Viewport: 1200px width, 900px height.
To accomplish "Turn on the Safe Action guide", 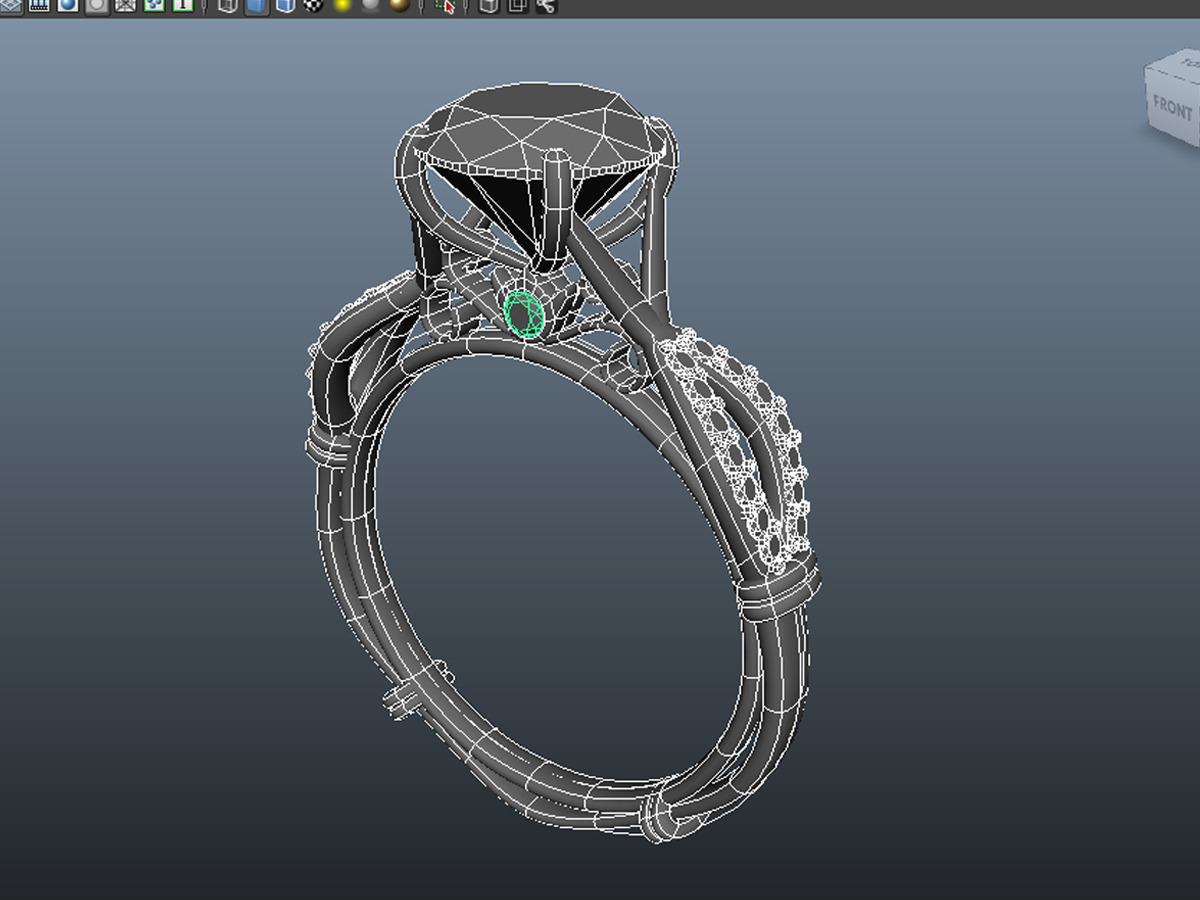I will pyautogui.click(x=155, y=5).
